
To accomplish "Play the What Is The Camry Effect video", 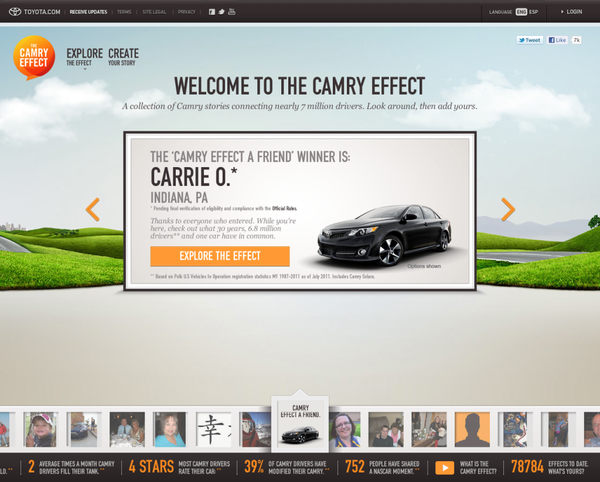I will click(445, 467).
